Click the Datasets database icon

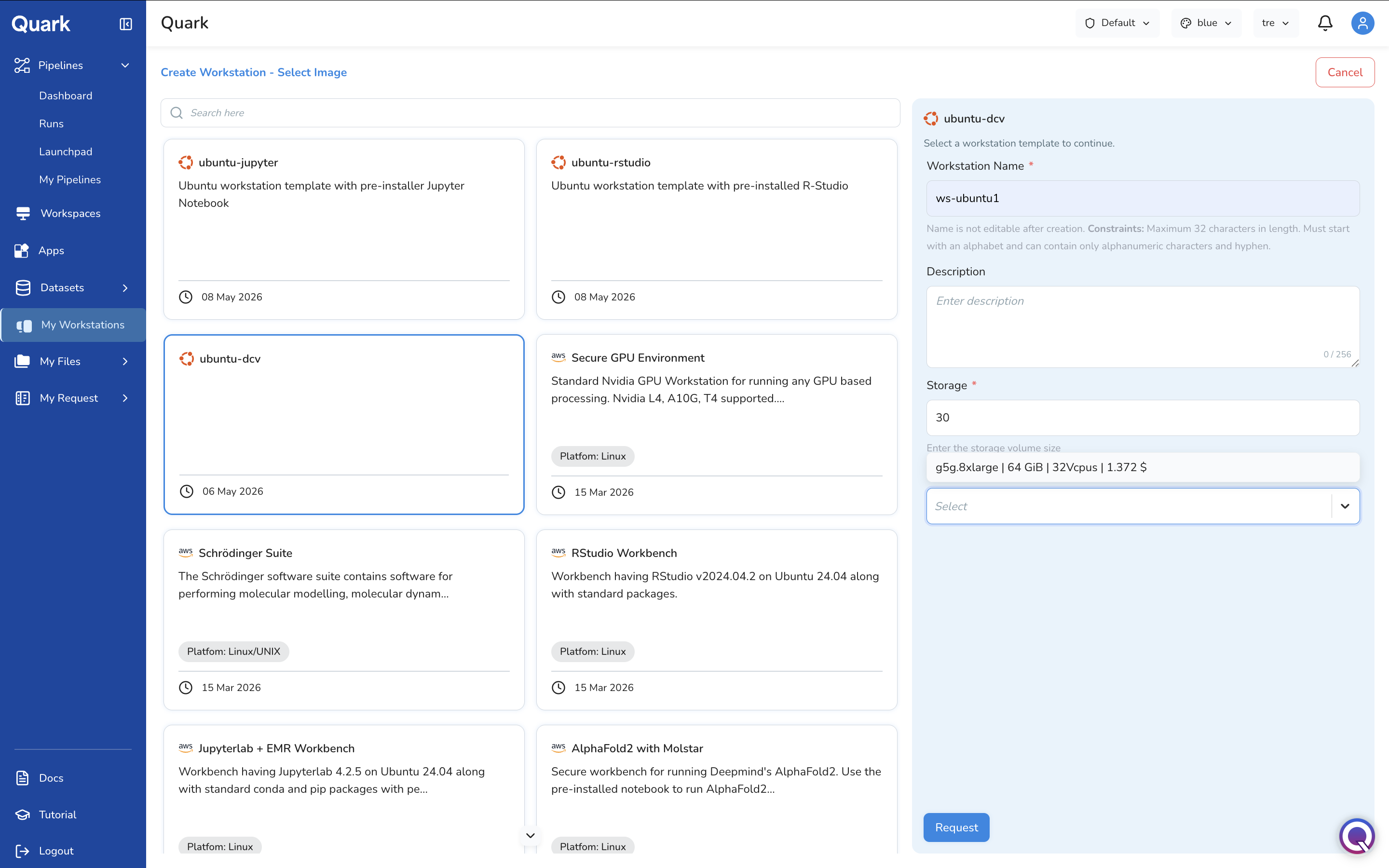coord(23,287)
